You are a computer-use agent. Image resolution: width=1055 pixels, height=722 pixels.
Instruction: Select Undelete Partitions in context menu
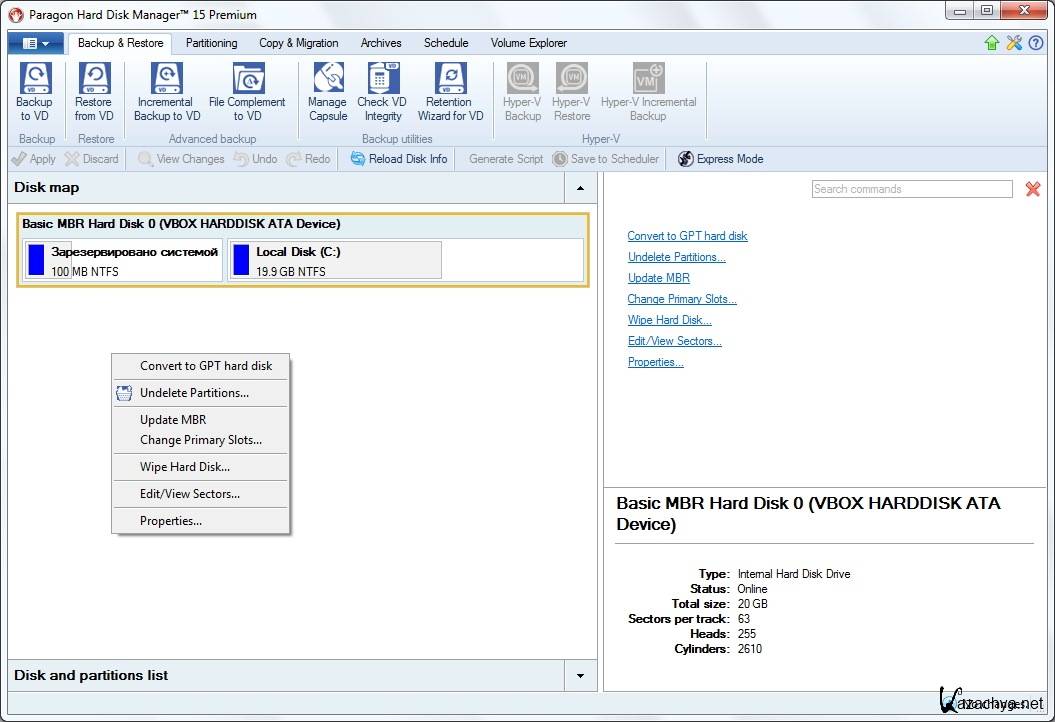pyautogui.click(x=194, y=393)
